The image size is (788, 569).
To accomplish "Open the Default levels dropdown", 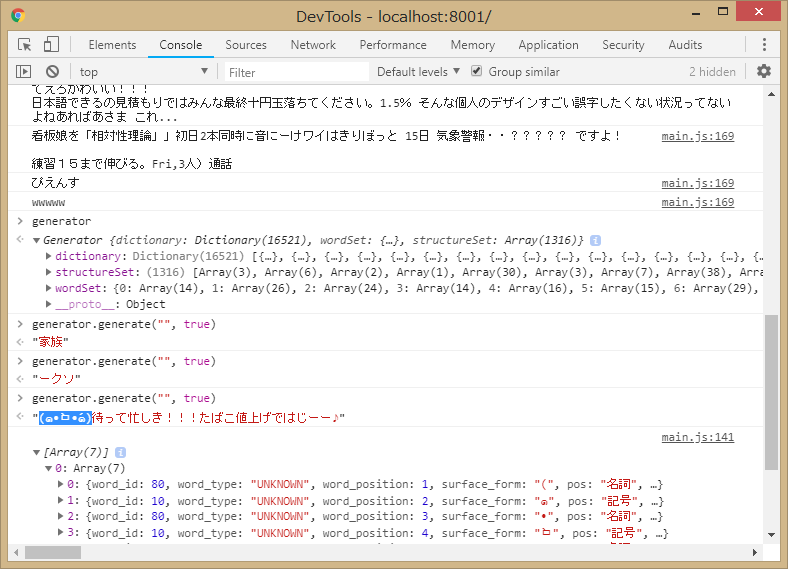I will tap(418, 72).
